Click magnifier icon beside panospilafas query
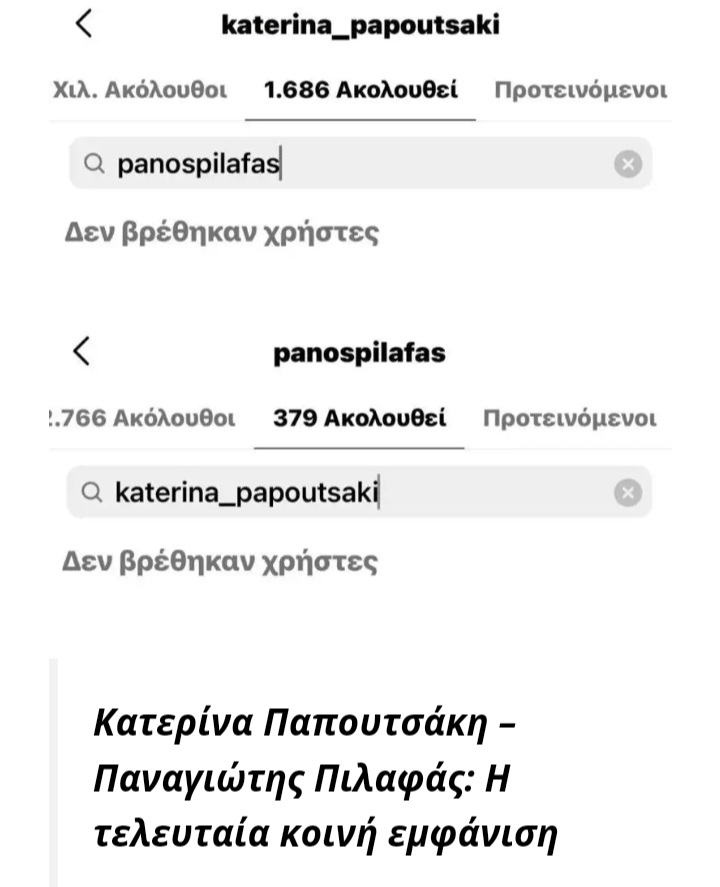The image size is (720, 887). click(x=94, y=164)
